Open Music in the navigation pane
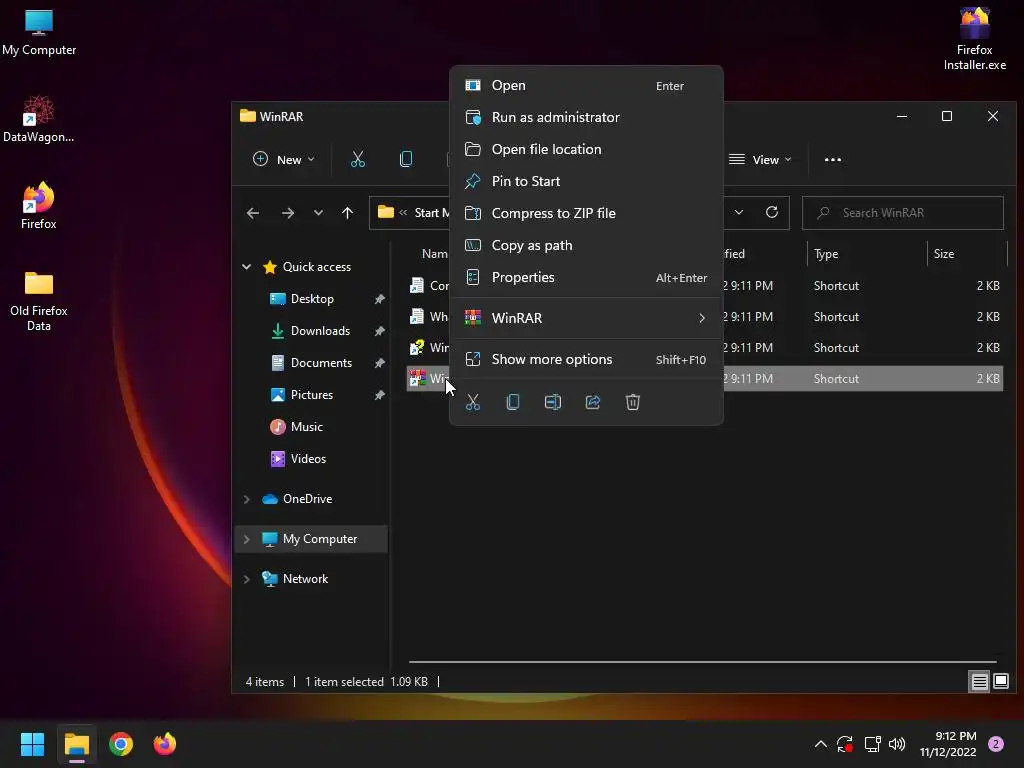Image resolution: width=1024 pixels, height=768 pixels. pos(306,426)
